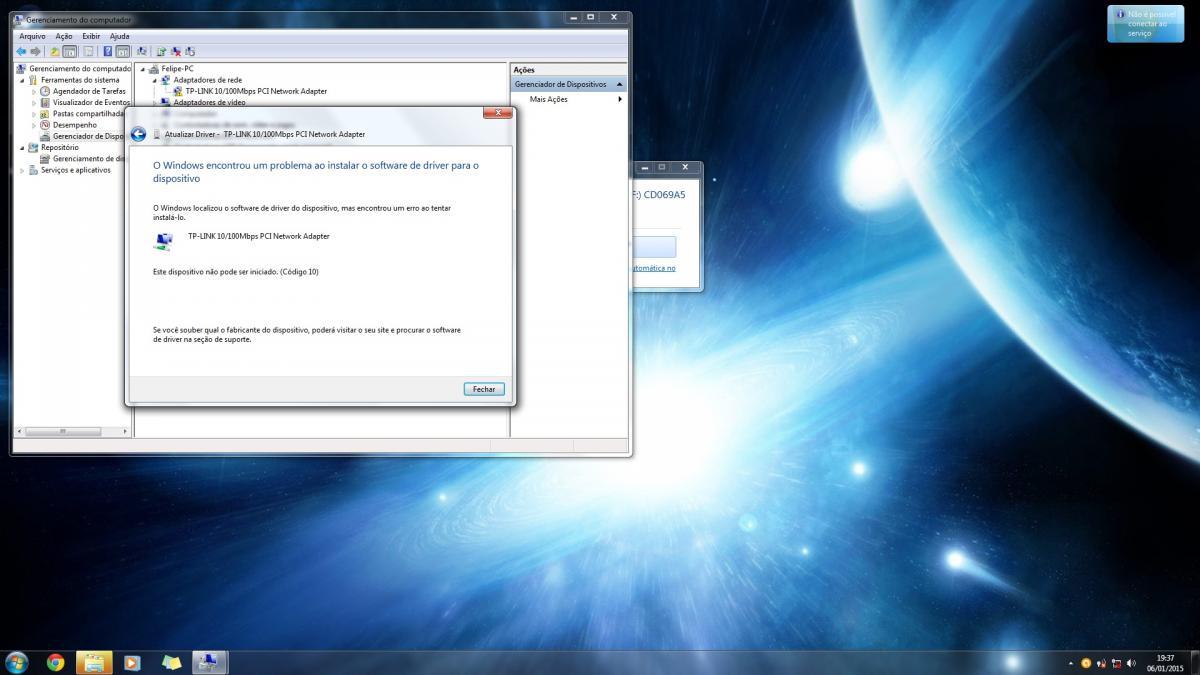
Task: Open Sticky Notes from the taskbar
Action: coord(171,662)
